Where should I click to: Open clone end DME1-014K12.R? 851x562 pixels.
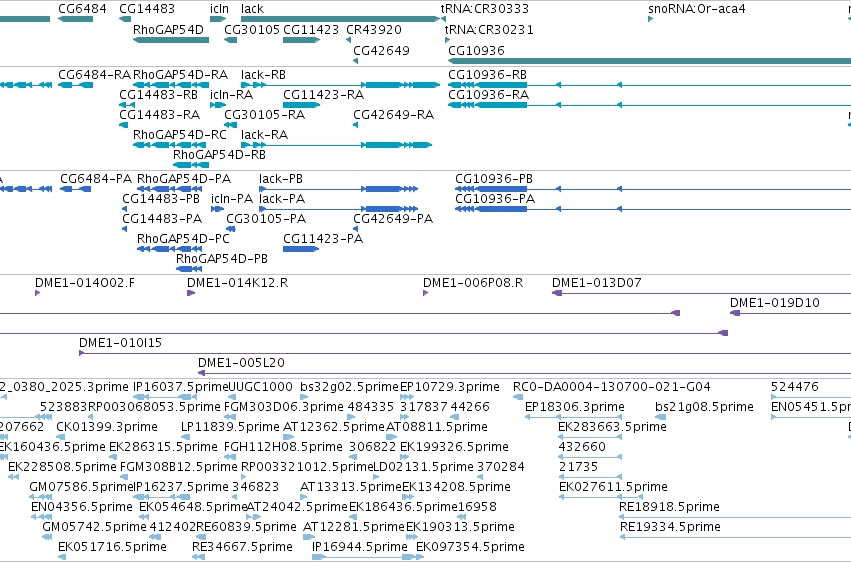point(238,283)
